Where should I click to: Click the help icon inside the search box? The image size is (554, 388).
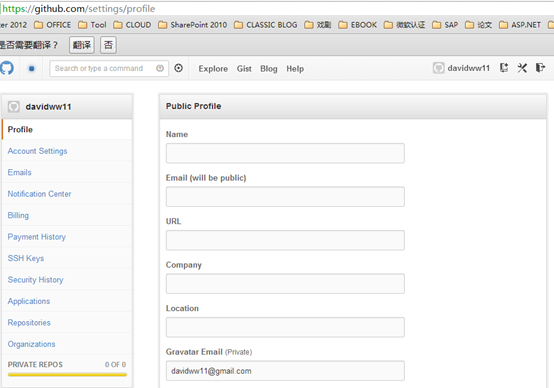point(160,68)
